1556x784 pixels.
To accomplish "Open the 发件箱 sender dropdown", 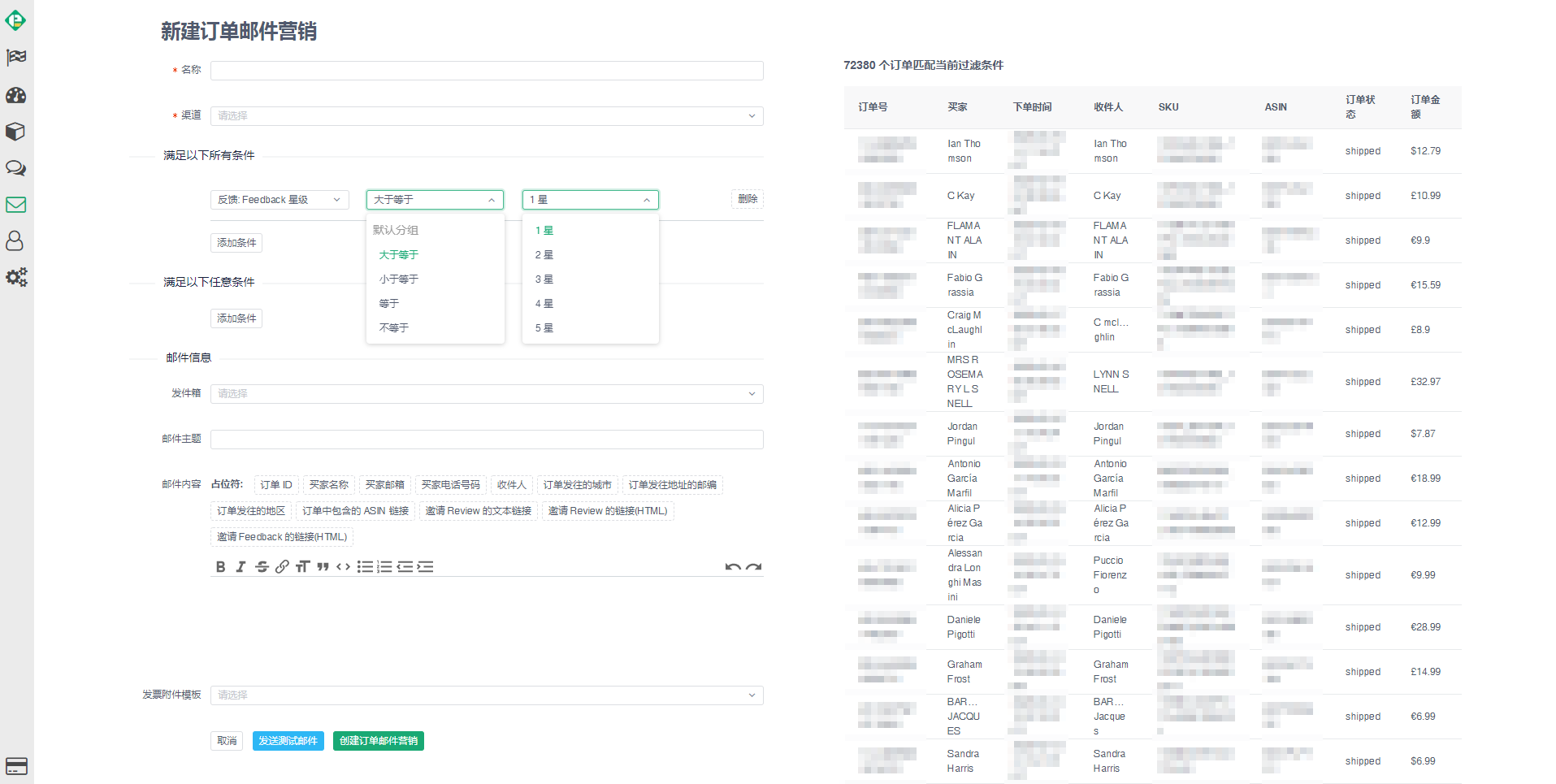I will pos(487,394).
